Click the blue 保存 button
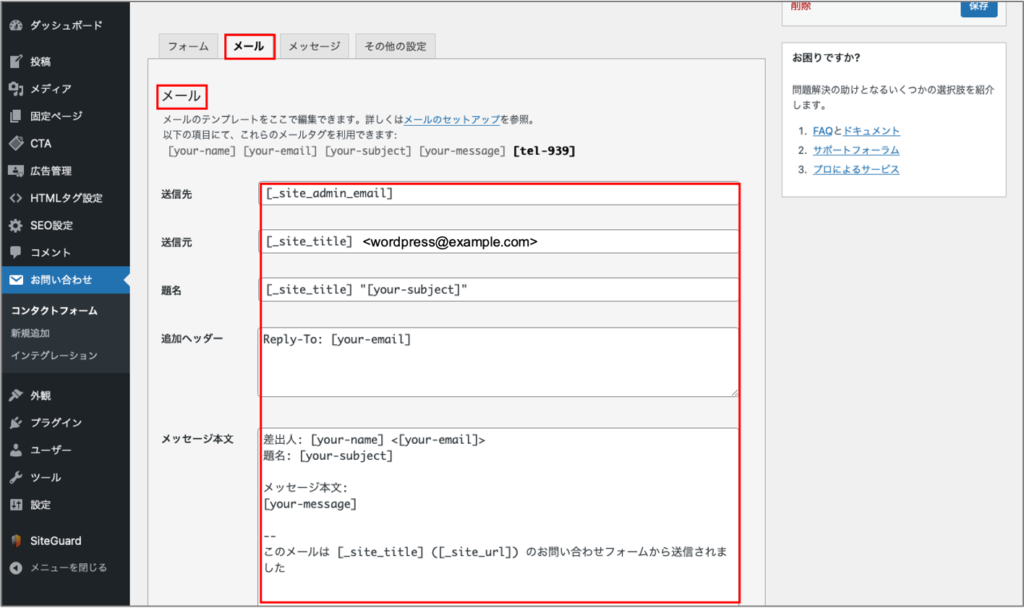 click(x=979, y=7)
